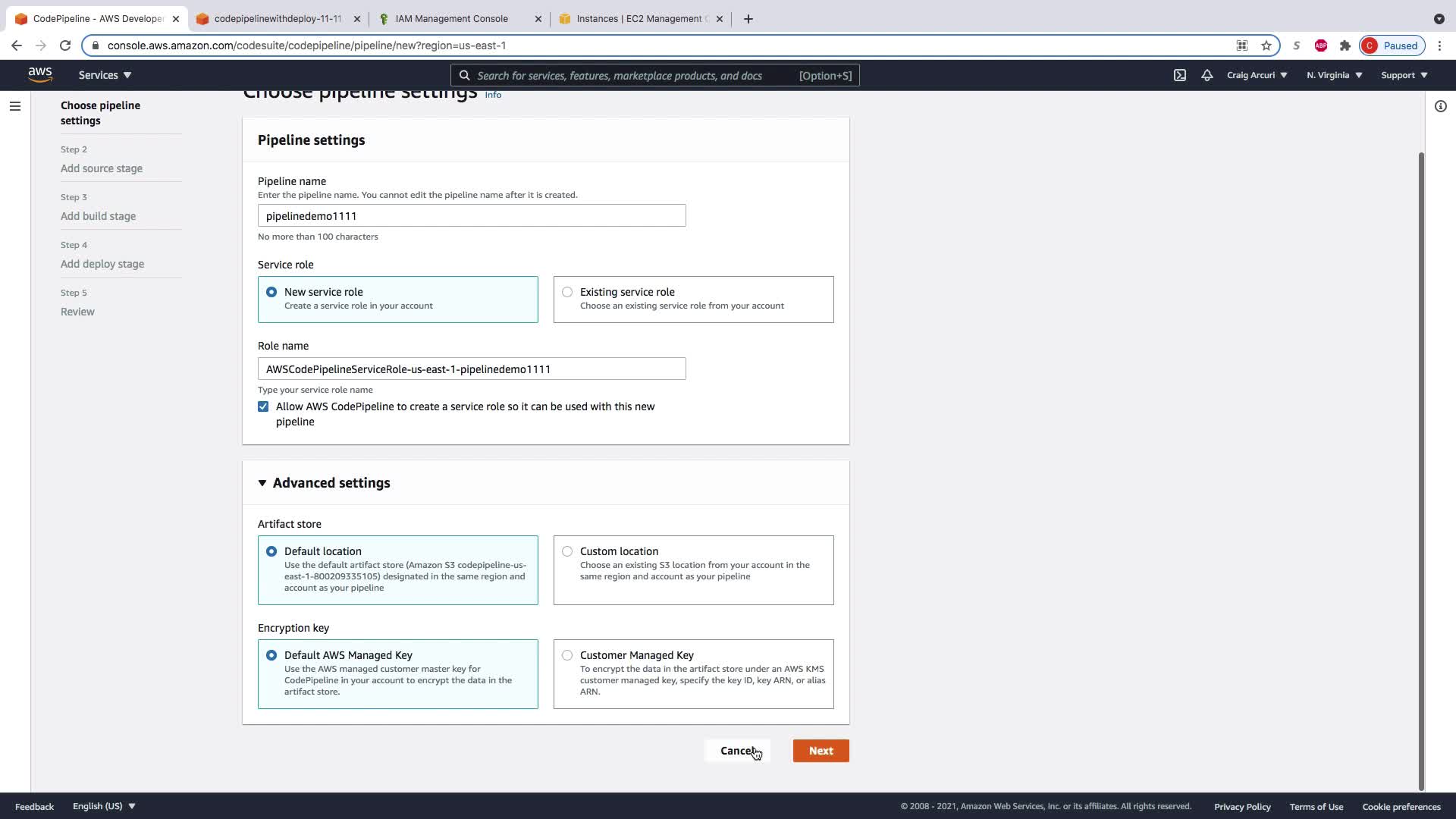
Task: Click the AWS logo home icon
Action: coord(40,74)
